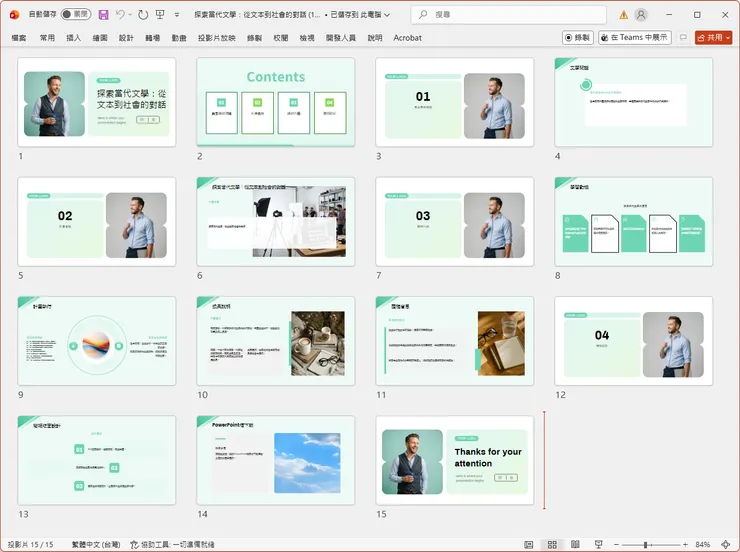Open Customize Quick Access Toolbar dropdown
Screen dimensions: 740x552
177,15
